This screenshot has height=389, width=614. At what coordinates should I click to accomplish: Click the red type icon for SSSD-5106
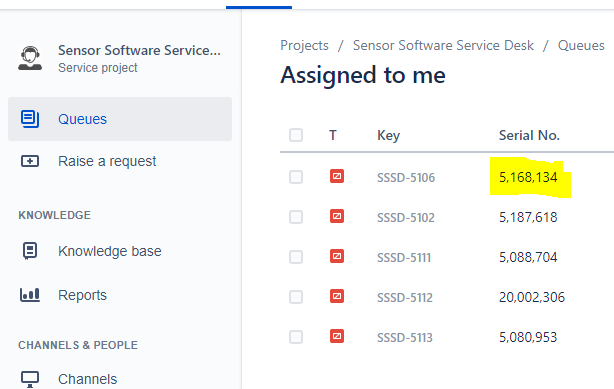[x=337, y=176]
